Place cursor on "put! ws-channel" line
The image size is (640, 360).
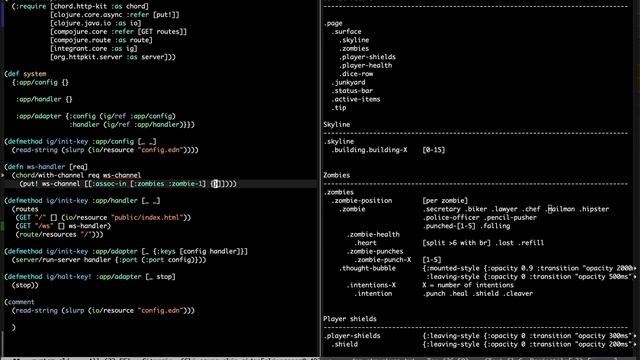click(128, 184)
